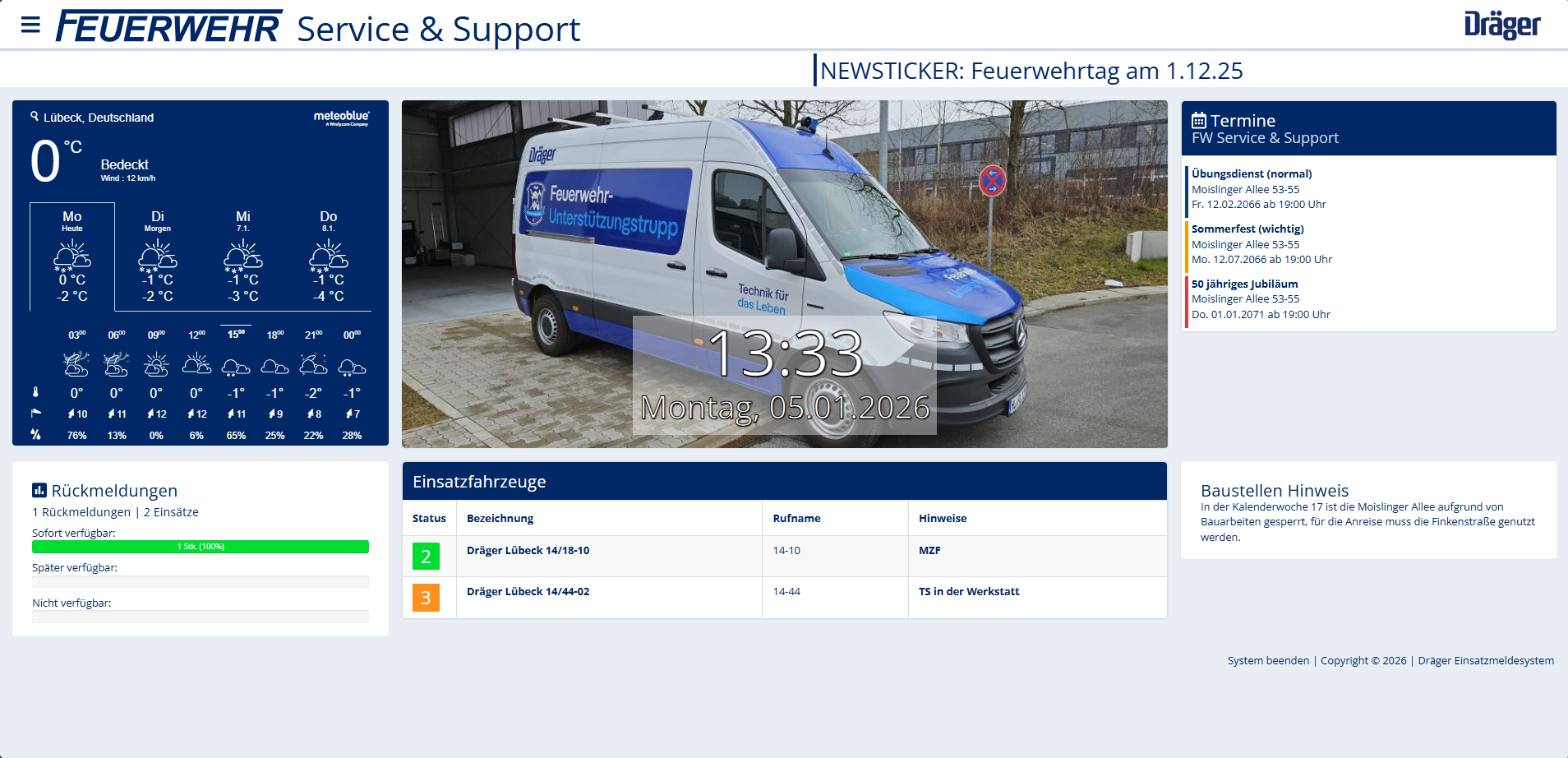Click the Termine calendar icon
This screenshot has height=758, width=1568.
click(x=1199, y=120)
